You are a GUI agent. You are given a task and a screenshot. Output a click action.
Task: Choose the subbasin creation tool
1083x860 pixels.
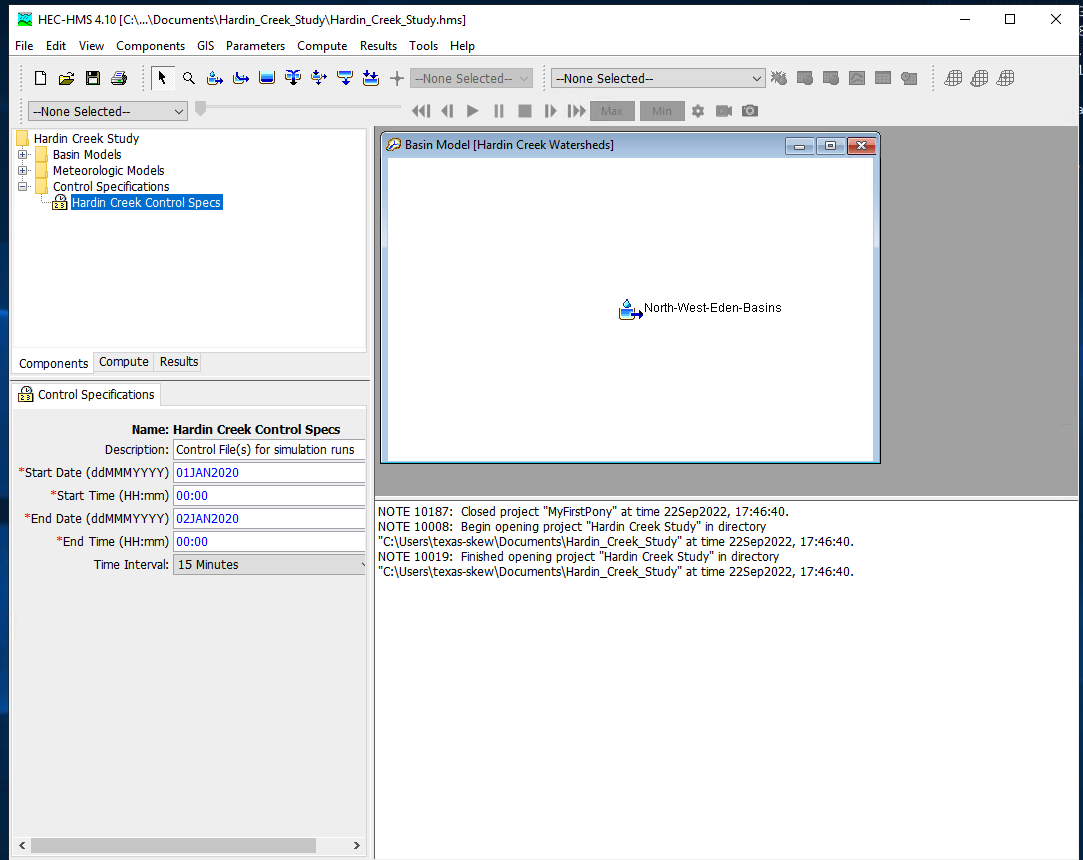tap(215, 78)
